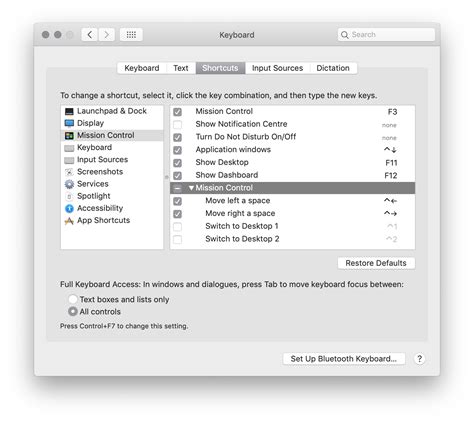Select the Shortcuts tab

pyautogui.click(x=220, y=68)
